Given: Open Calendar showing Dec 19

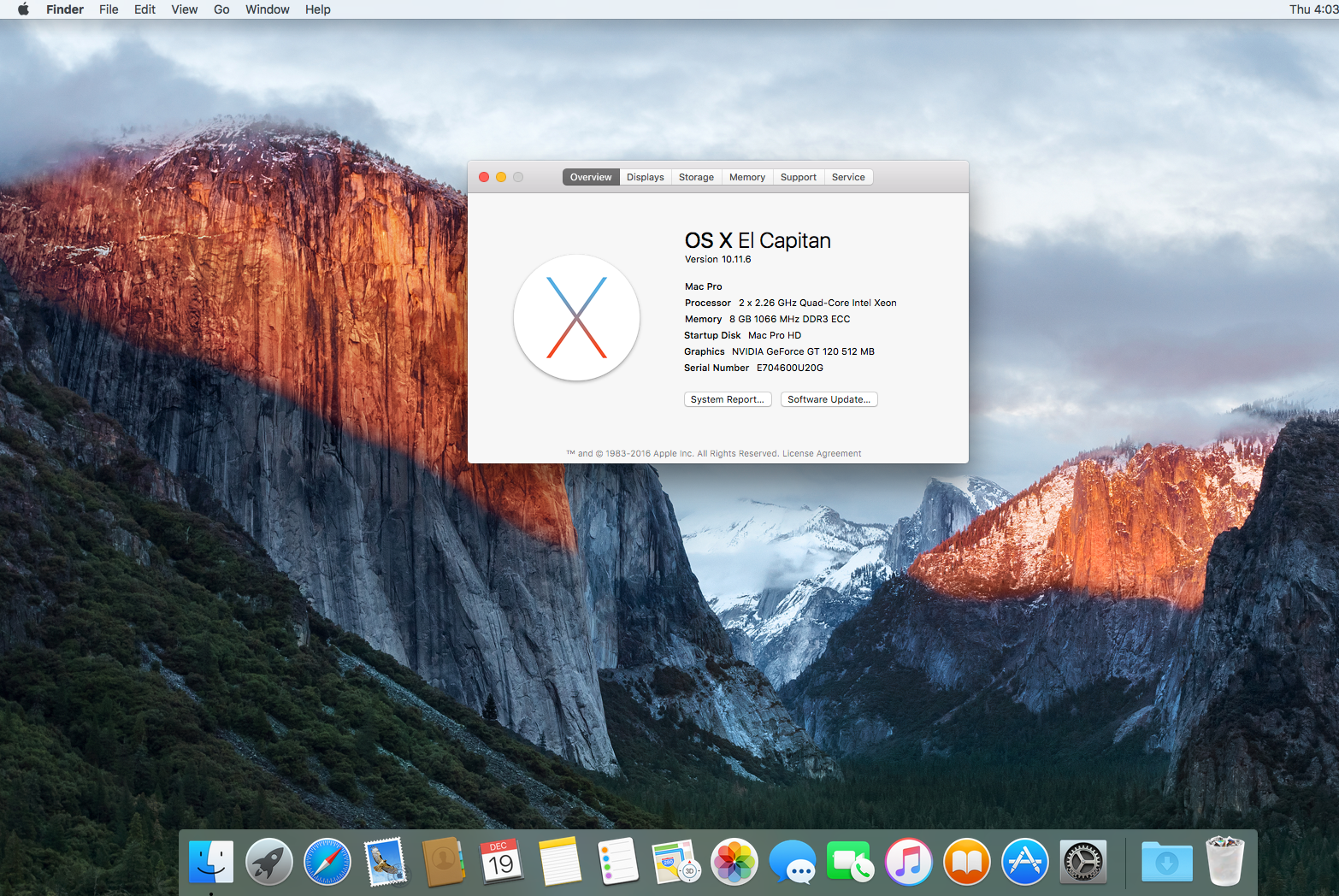Looking at the screenshot, I should pyautogui.click(x=501, y=861).
